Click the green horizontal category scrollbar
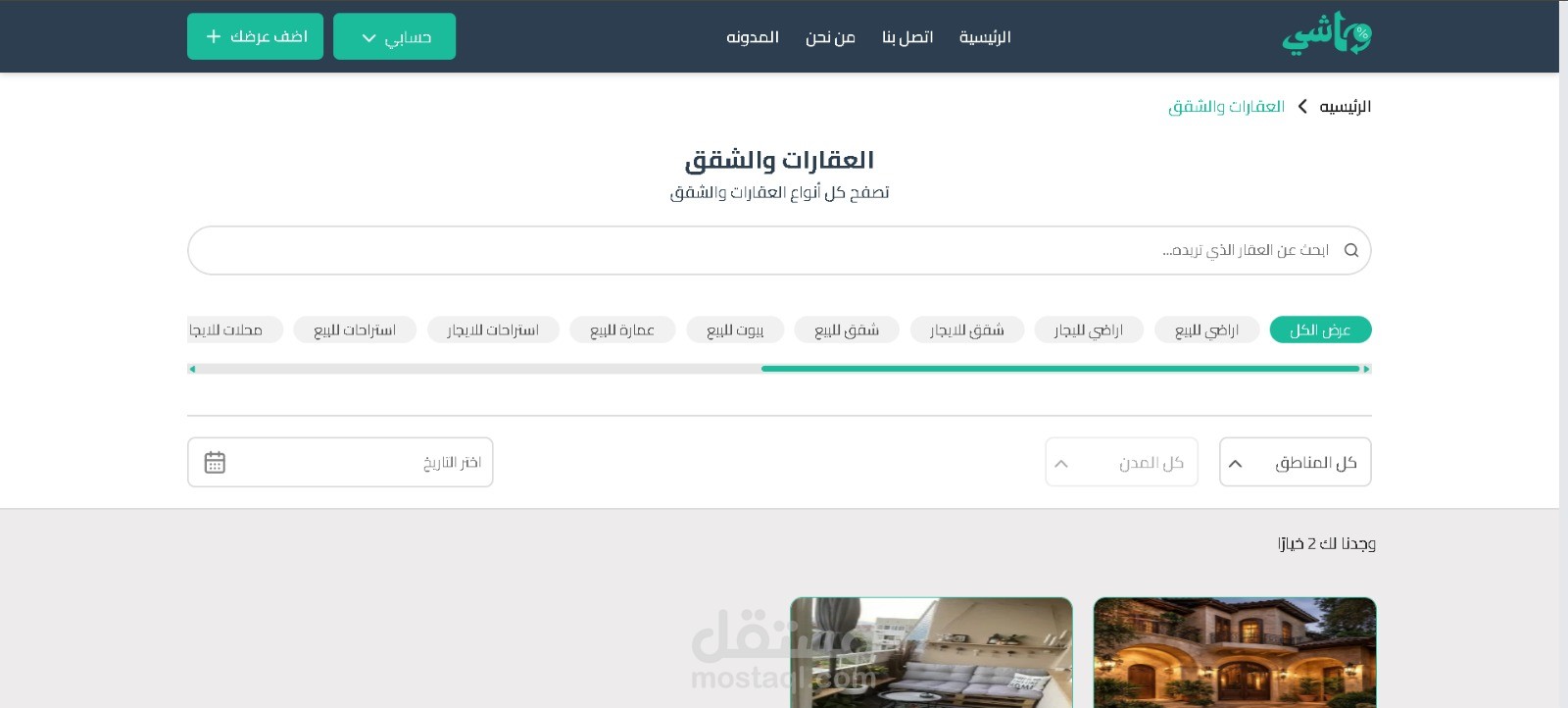This screenshot has width=1568, height=708. [1060, 369]
